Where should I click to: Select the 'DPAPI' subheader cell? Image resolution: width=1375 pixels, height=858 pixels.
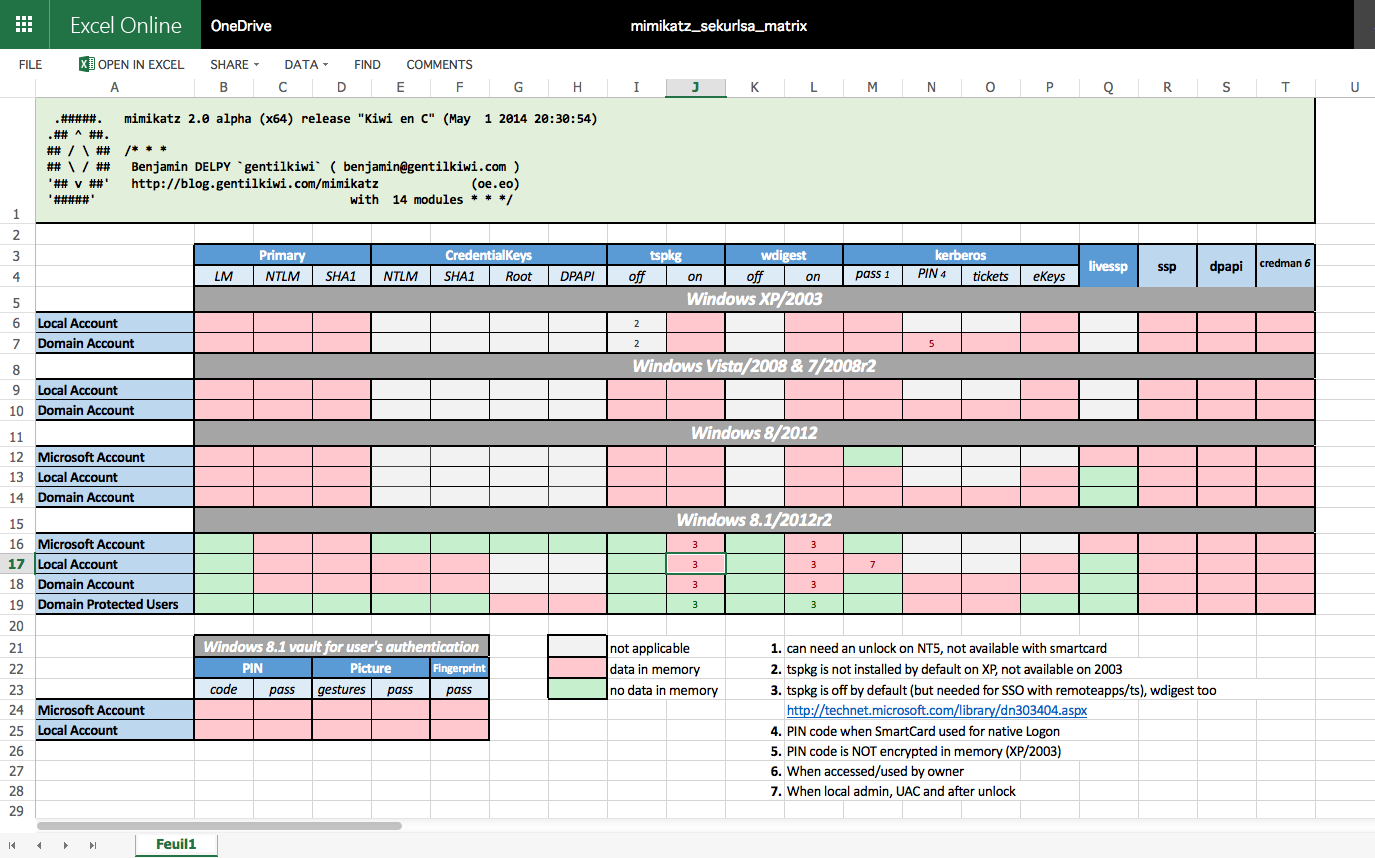pyautogui.click(x=577, y=276)
